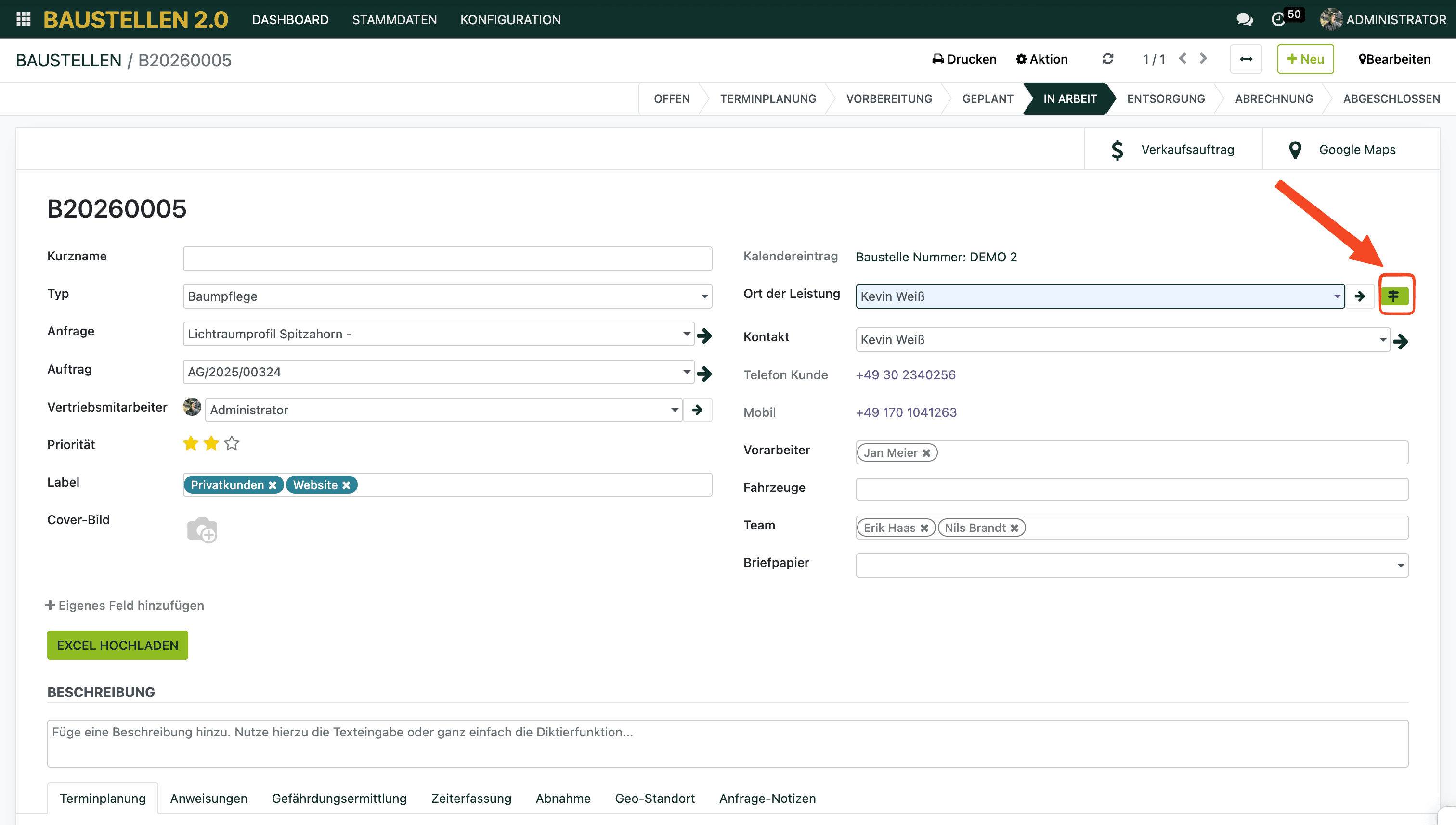Viewport: 1456px width, 825px height.
Task: Open the chat messages icon
Action: point(1244,19)
